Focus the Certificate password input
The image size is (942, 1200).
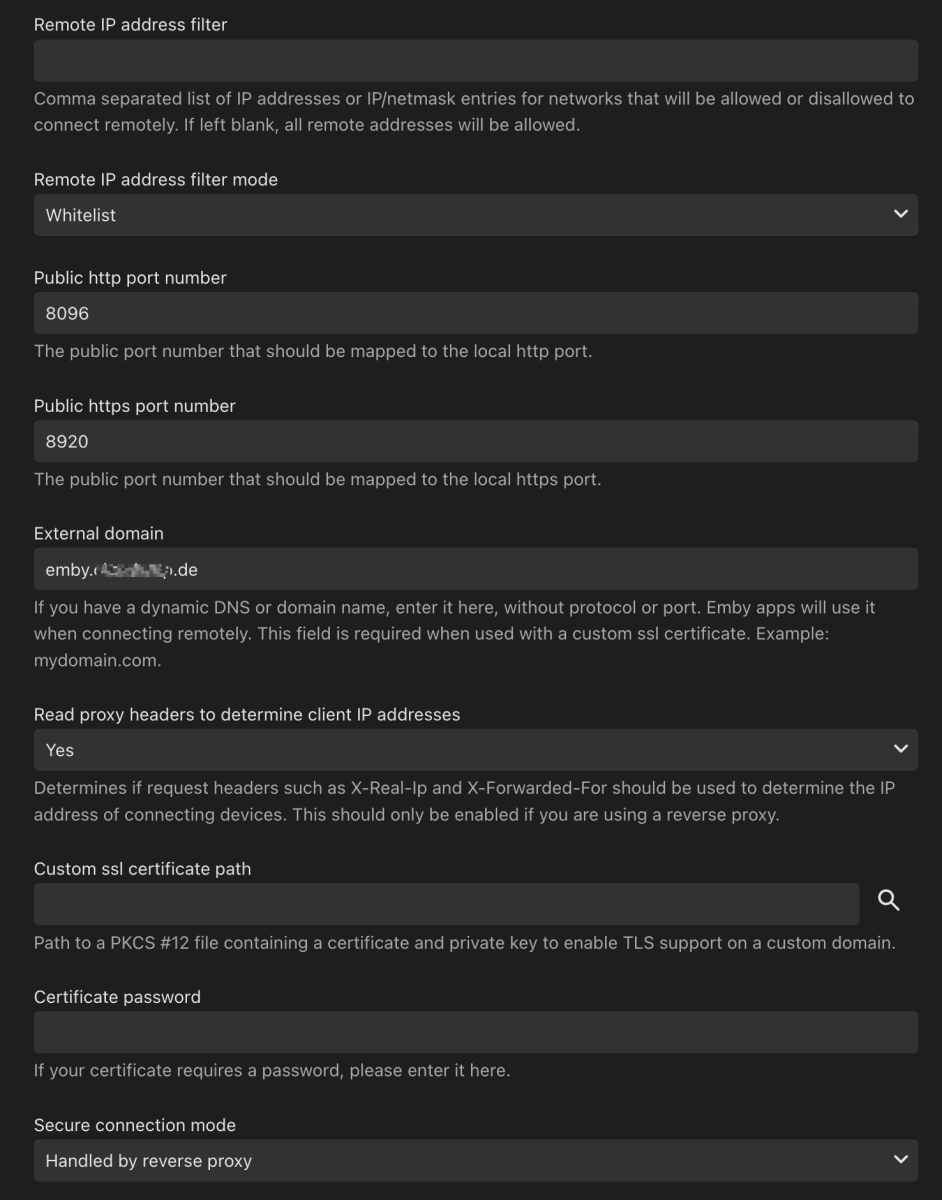coord(476,1031)
